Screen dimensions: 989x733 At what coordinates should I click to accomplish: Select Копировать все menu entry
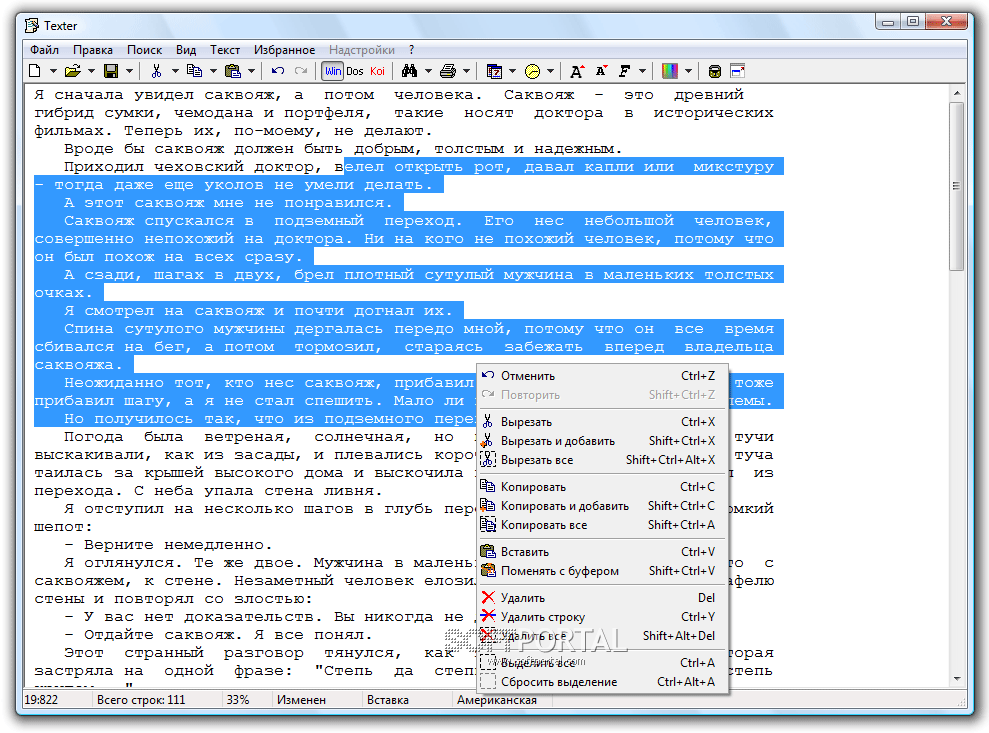click(602, 525)
